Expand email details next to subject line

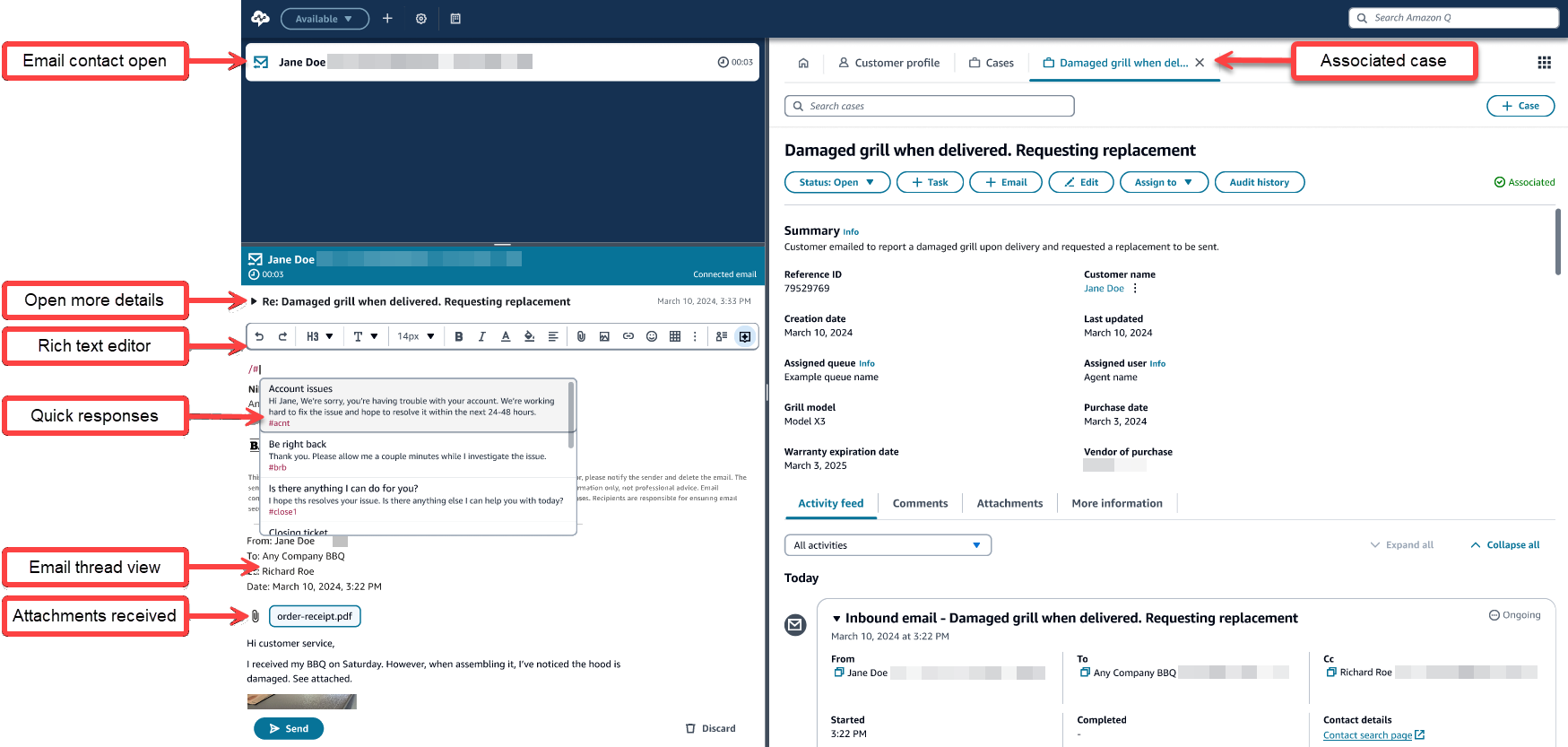coord(254,302)
